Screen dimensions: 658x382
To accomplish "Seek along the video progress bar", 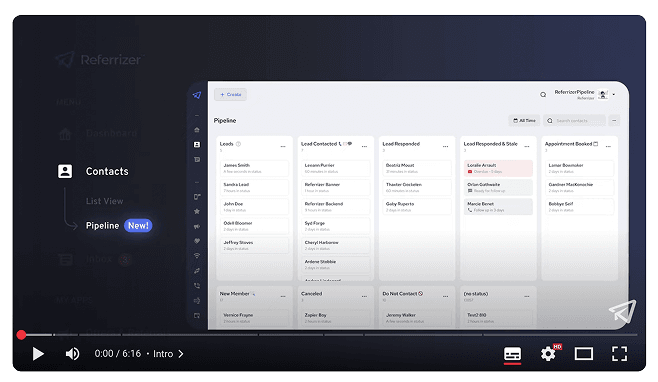I will coord(329,335).
